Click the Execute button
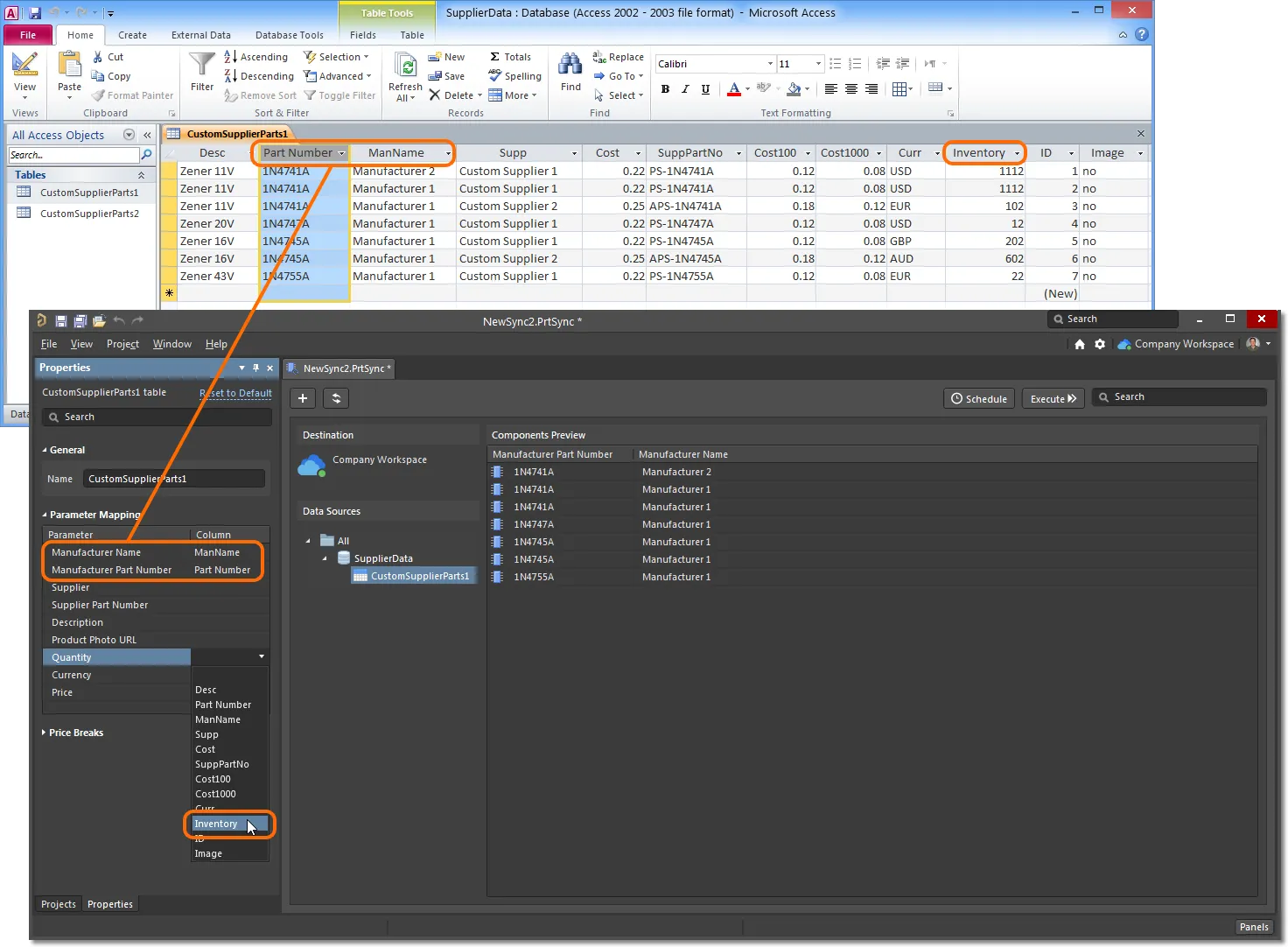Image resolution: width=1288 pixels, height=947 pixels. [x=1053, y=398]
